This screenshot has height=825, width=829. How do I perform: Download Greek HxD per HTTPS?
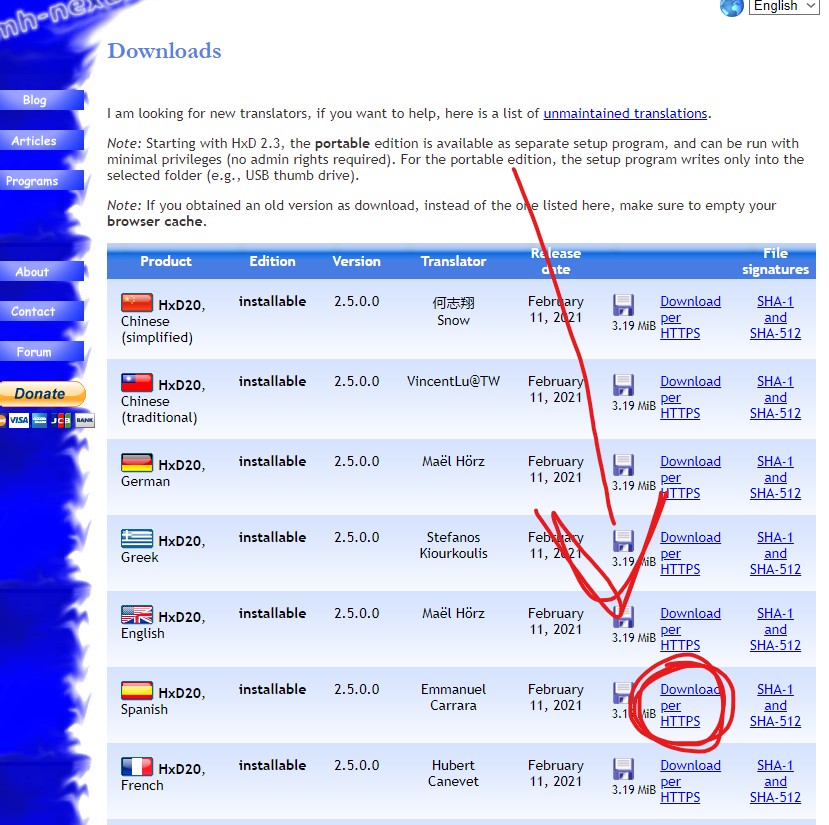tap(690, 553)
